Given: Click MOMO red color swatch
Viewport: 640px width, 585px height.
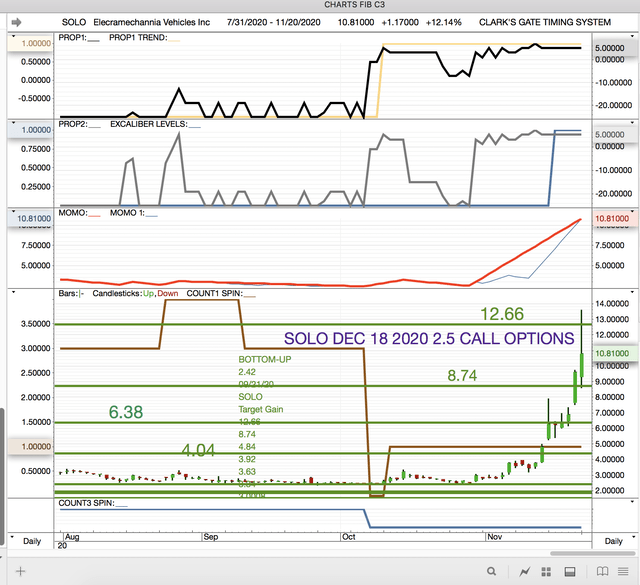Looking at the screenshot, I should coord(94,216).
